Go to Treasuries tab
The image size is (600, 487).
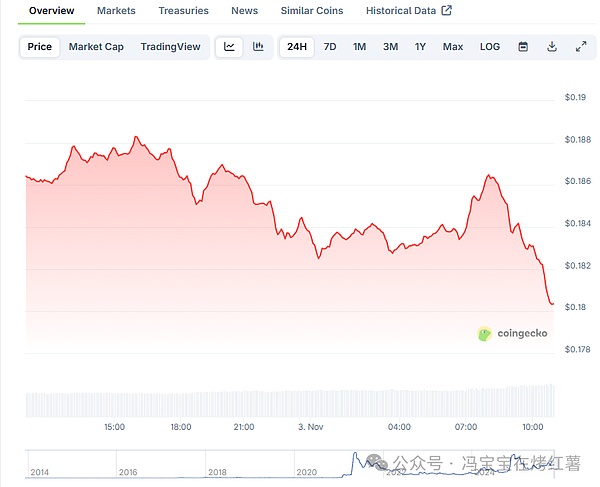pyautogui.click(x=183, y=11)
